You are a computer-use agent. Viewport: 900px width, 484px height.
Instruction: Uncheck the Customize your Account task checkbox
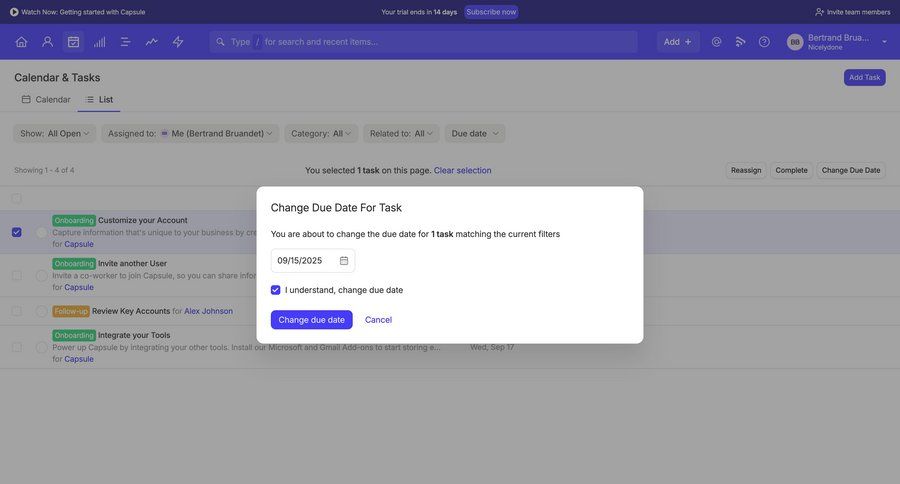[17, 232]
